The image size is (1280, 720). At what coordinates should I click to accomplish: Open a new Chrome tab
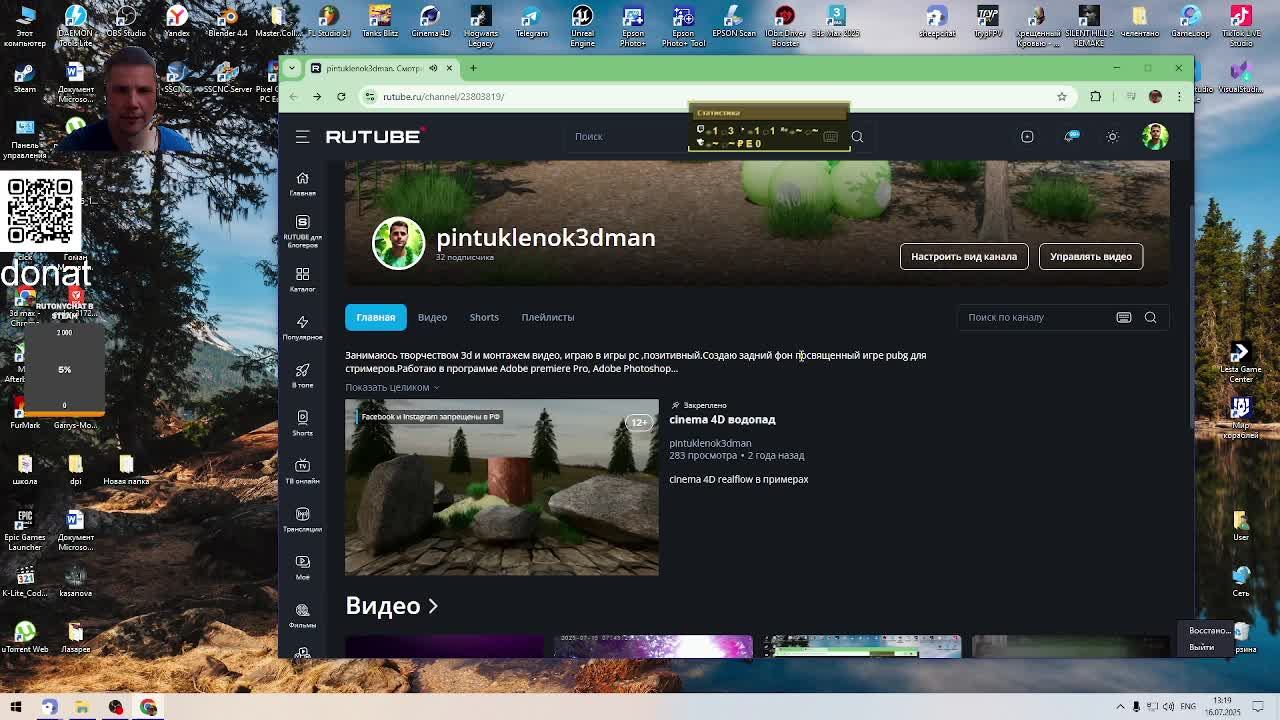pyautogui.click(x=474, y=68)
